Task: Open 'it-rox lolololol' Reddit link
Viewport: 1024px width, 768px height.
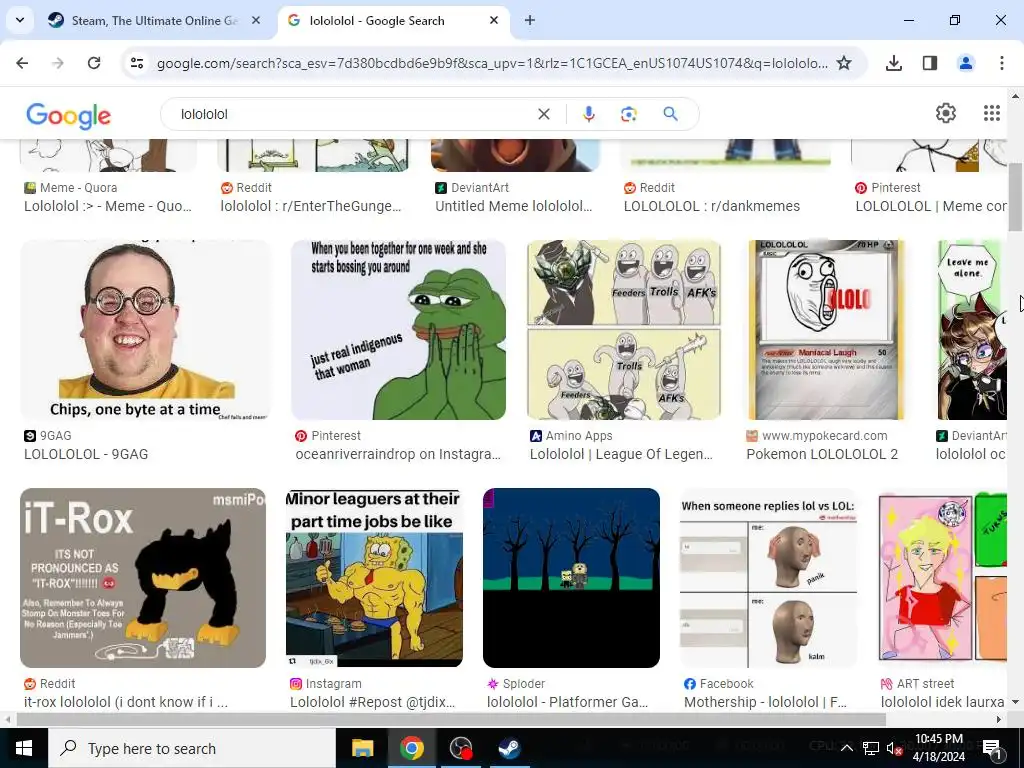Action: [126, 702]
